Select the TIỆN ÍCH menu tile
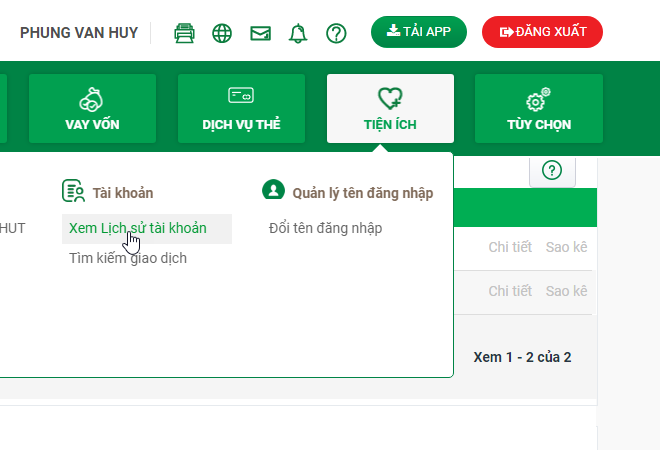Viewport: 660px width, 450px height. (x=391, y=109)
